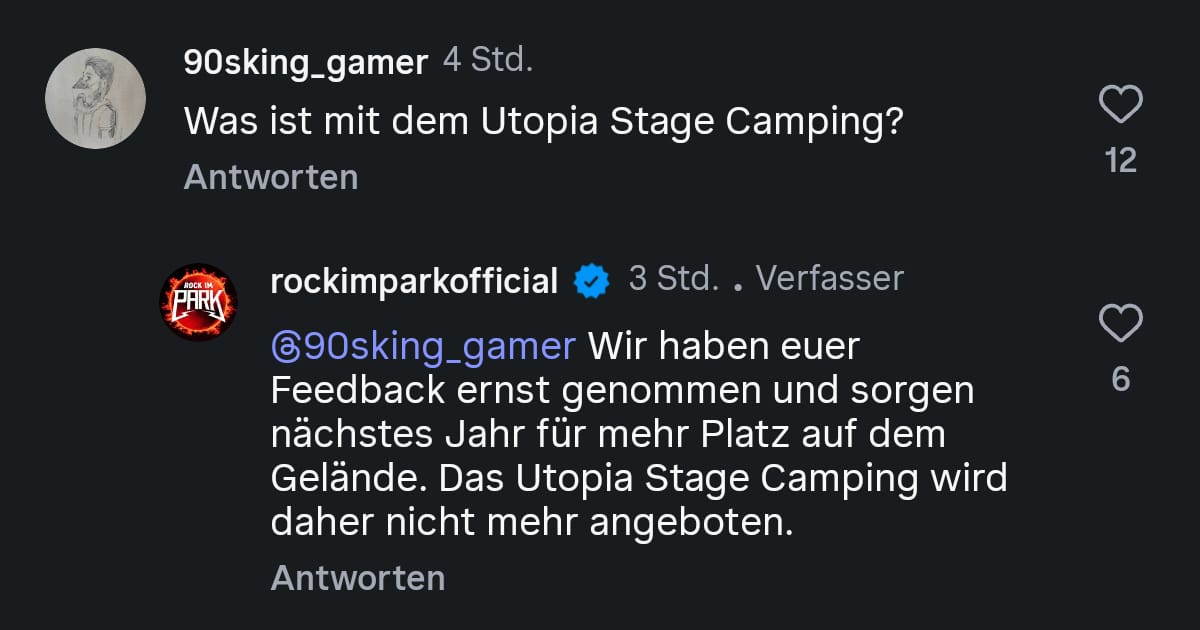Go to the rockimparkofficial profile name
The height and width of the screenshot is (630, 1200).
414,281
